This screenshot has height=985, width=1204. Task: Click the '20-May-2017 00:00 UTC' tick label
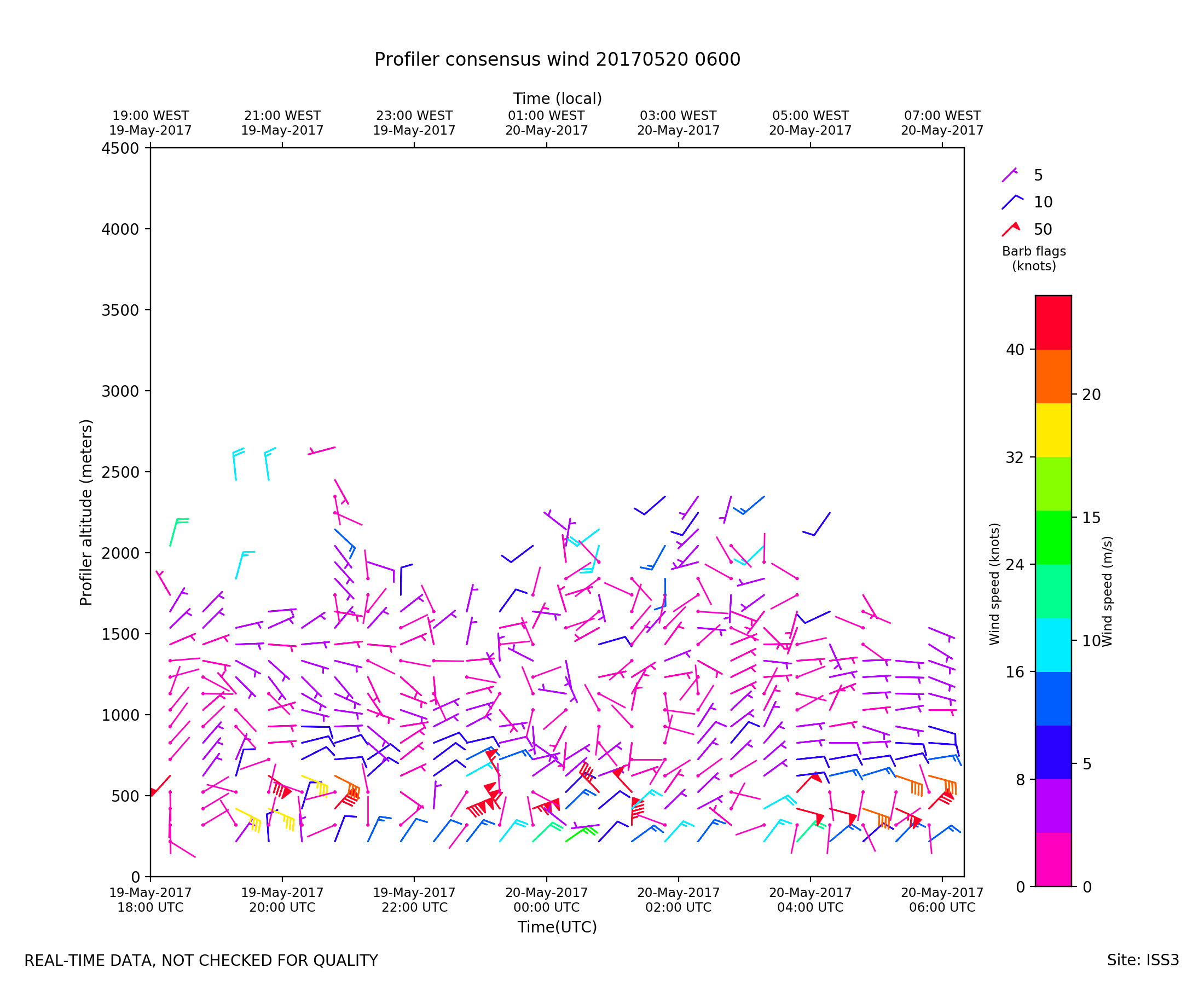point(546,900)
